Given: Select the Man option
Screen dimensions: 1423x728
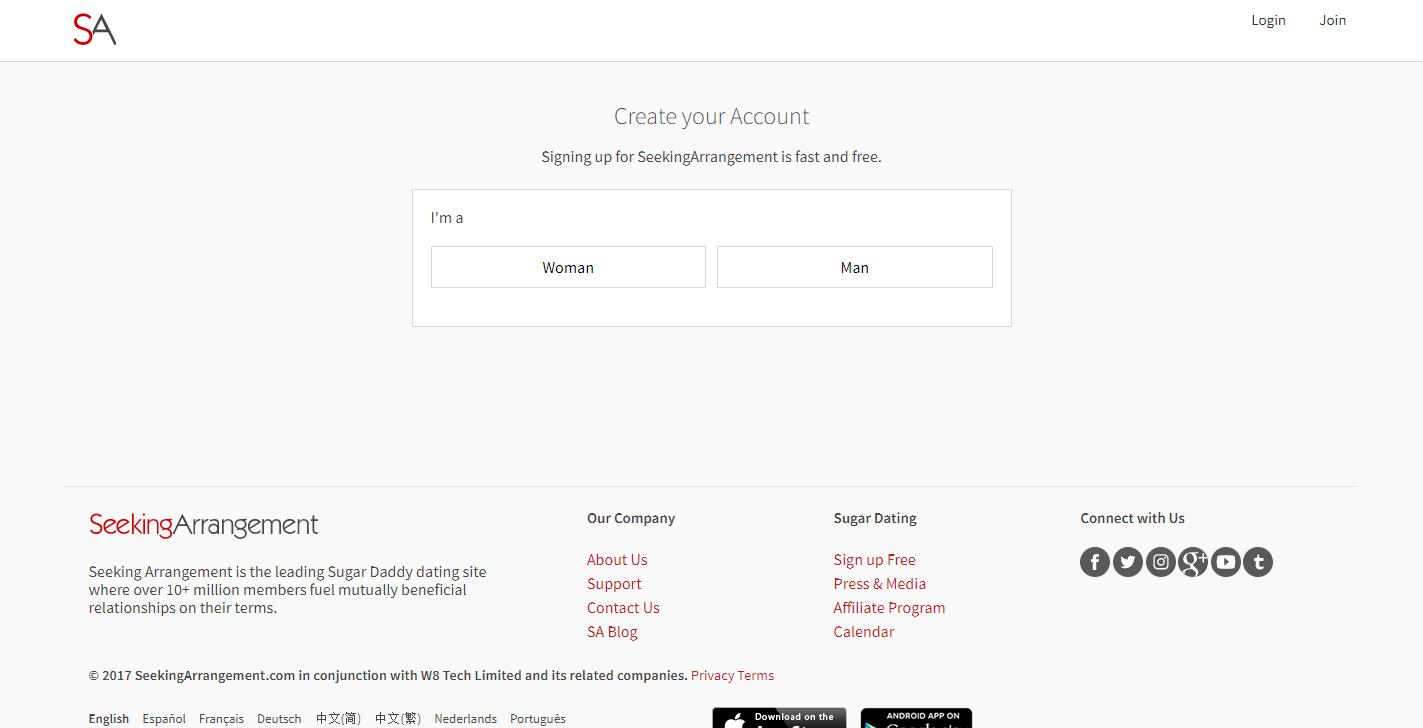Looking at the screenshot, I should [x=855, y=267].
